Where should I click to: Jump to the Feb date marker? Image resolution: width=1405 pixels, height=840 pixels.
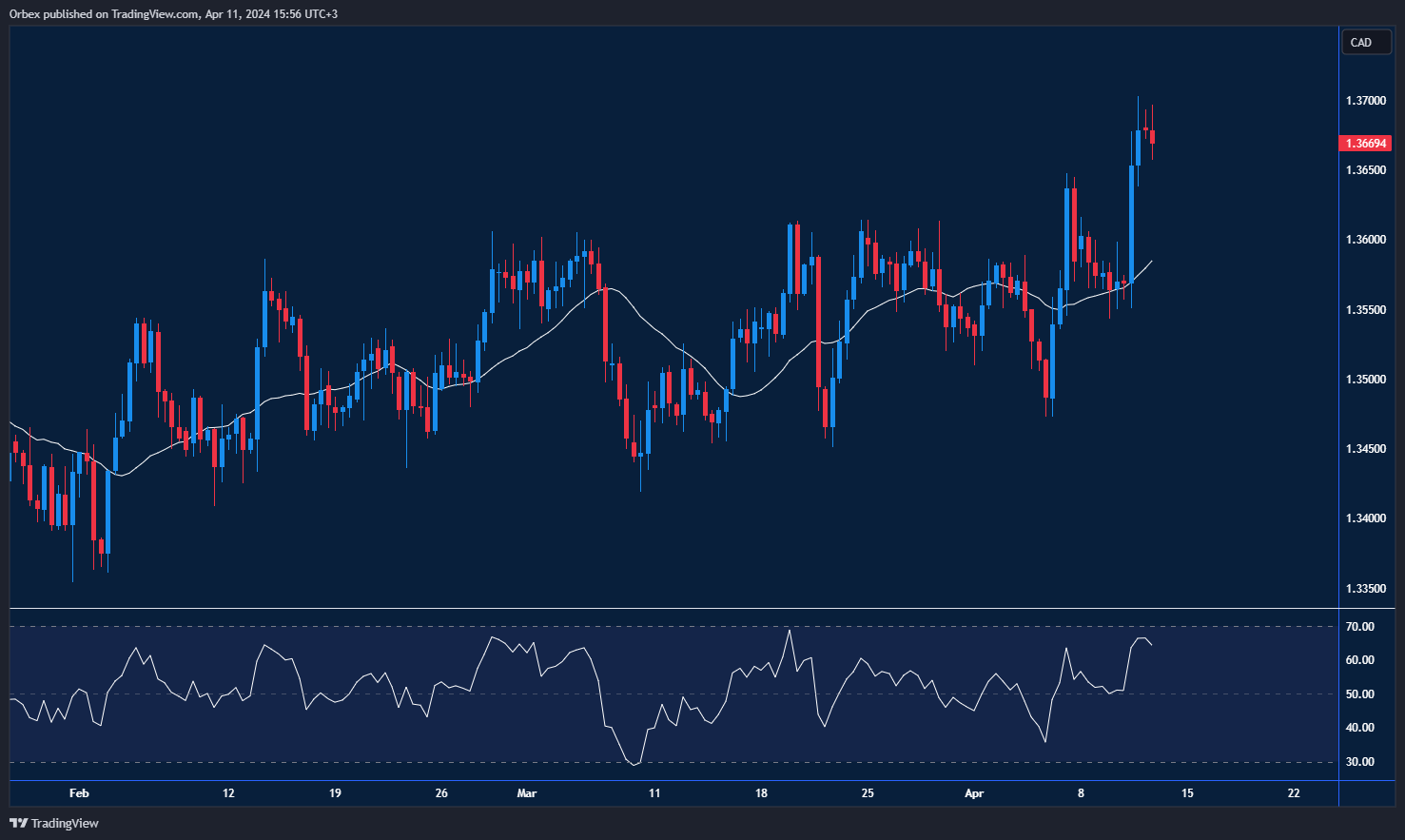[79, 793]
